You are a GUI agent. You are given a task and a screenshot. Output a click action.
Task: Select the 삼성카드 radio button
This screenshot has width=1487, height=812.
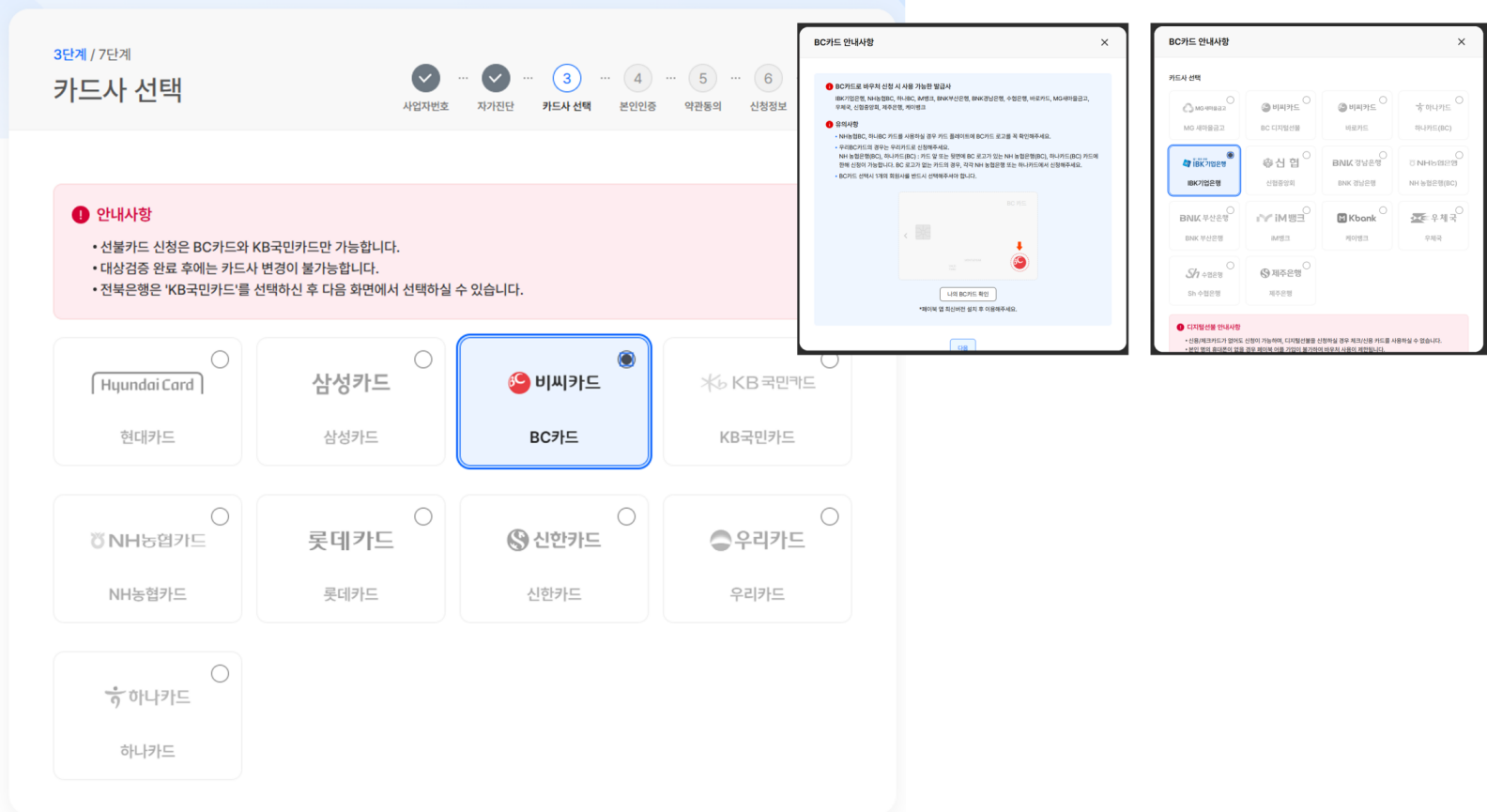click(423, 360)
